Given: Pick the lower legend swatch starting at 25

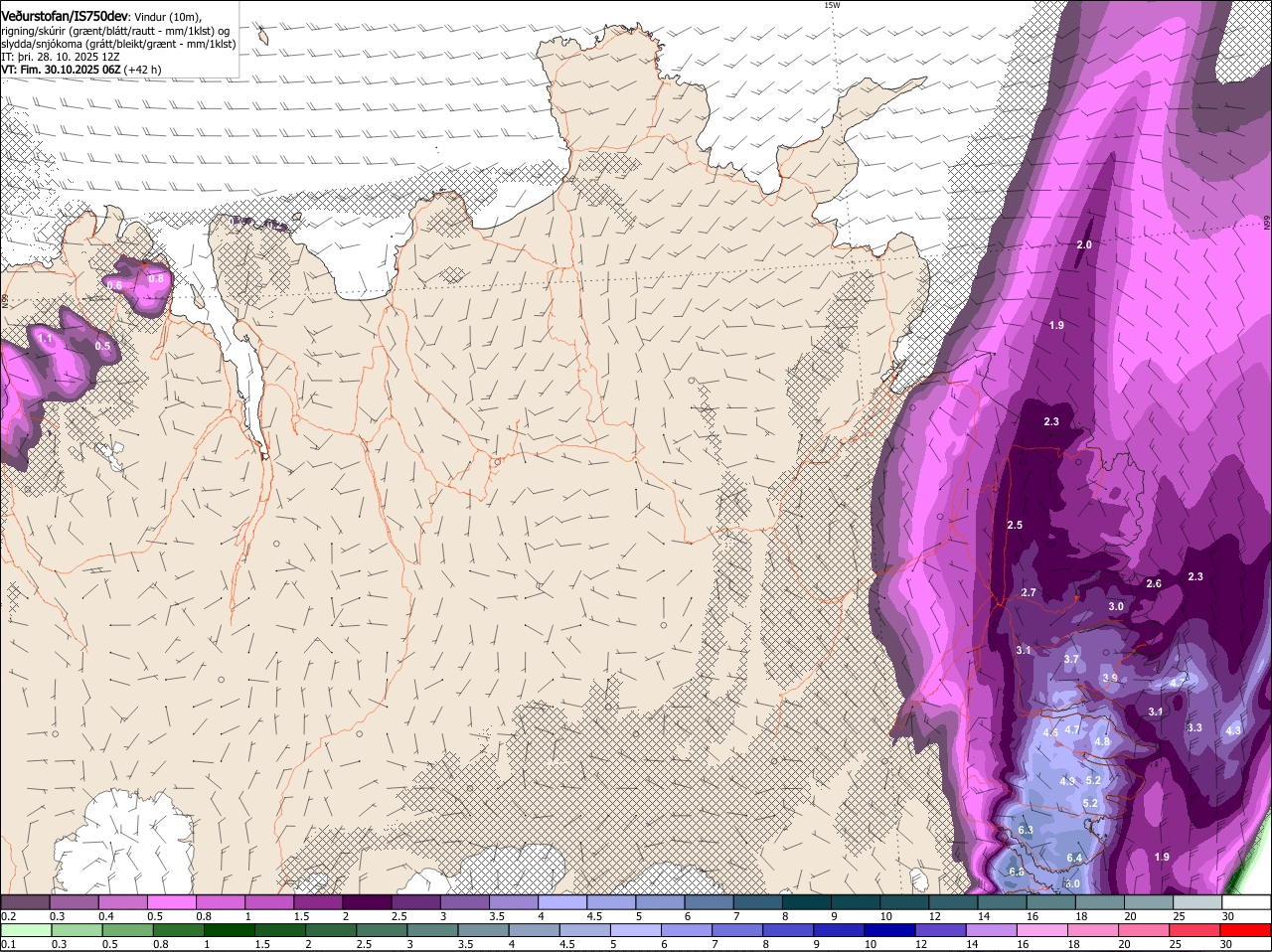Looking at the screenshot, I should (x=1196, y=929).
